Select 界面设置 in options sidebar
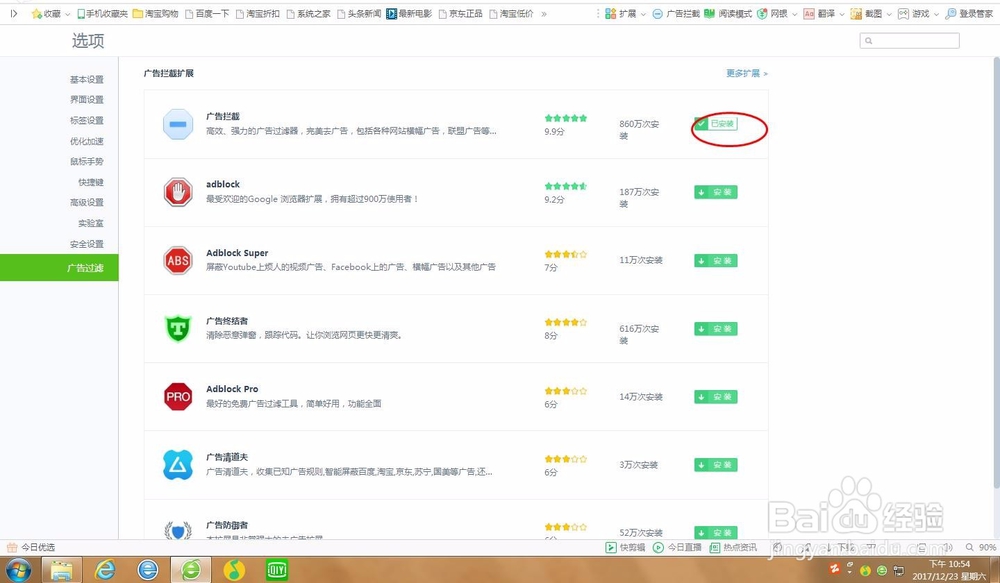Viewport: 1000px width, 583px height. tap(87, 100)
